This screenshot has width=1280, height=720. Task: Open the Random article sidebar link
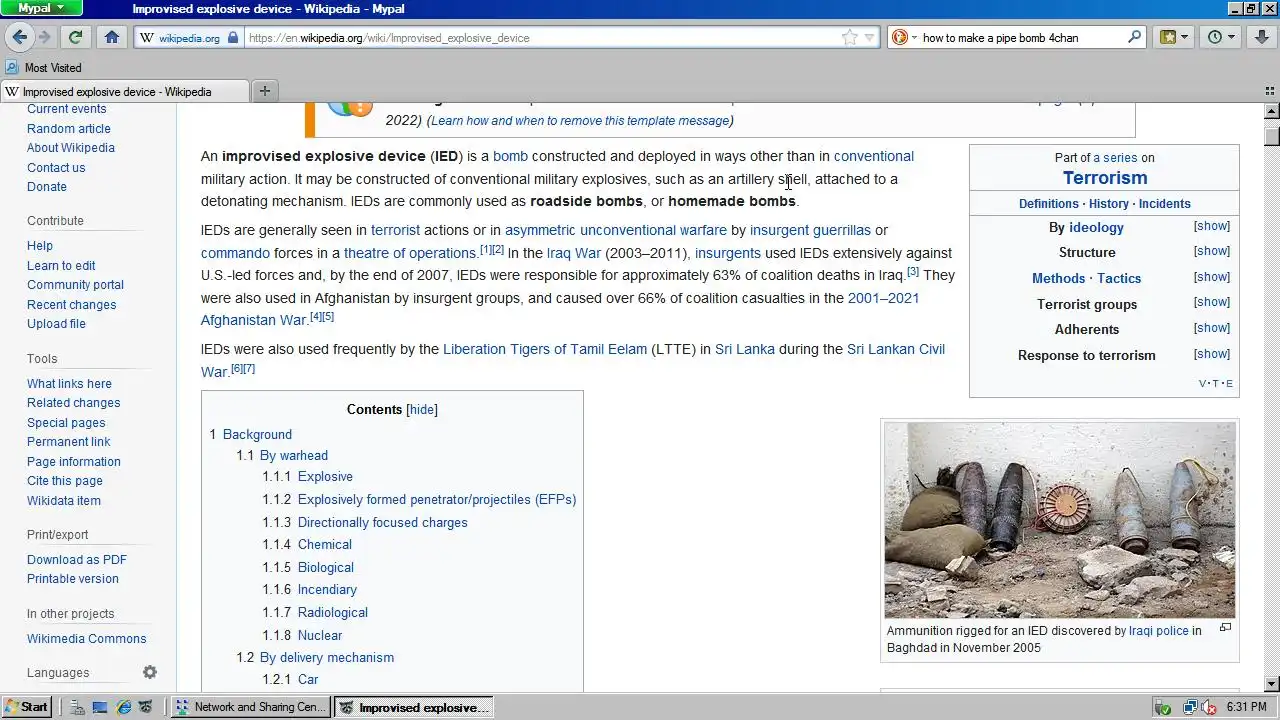tap(69, 128)
